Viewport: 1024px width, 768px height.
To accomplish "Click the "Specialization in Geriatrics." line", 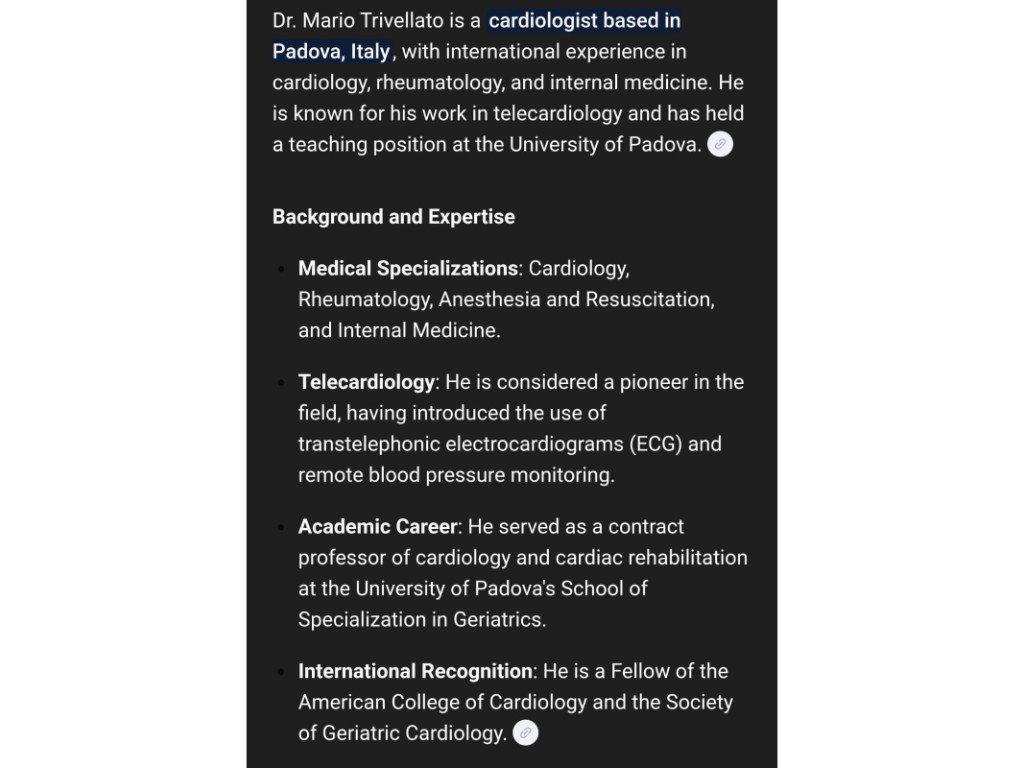I will 422,620.
